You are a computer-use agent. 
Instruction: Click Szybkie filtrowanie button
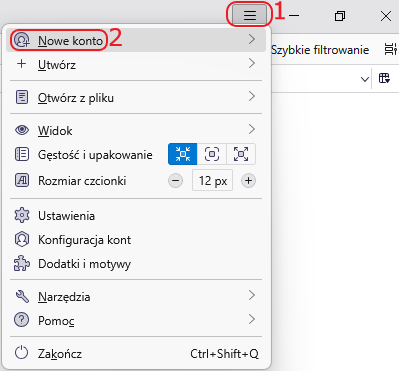[x=320, y=50]
